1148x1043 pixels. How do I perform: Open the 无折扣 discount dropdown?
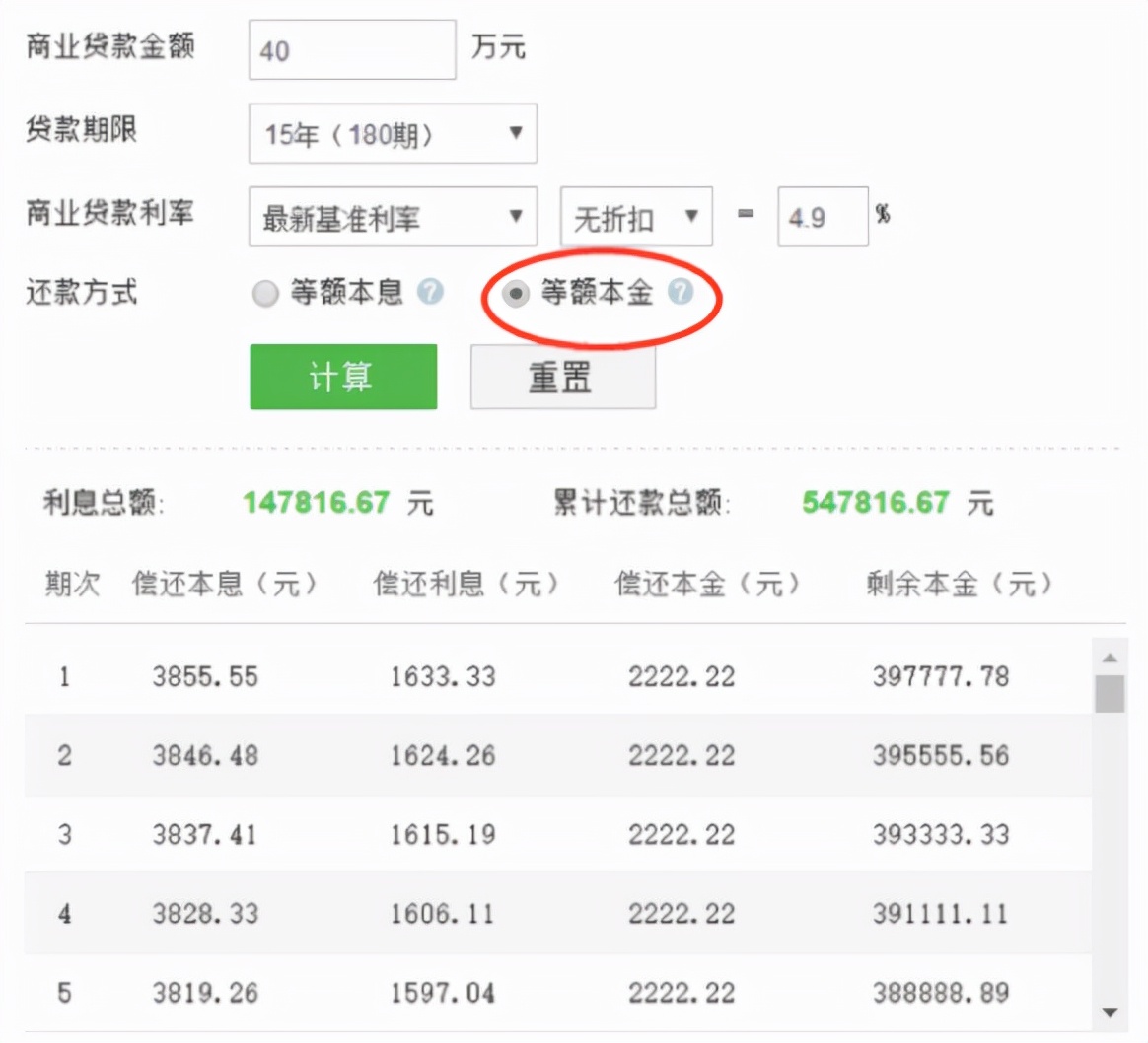636,217
